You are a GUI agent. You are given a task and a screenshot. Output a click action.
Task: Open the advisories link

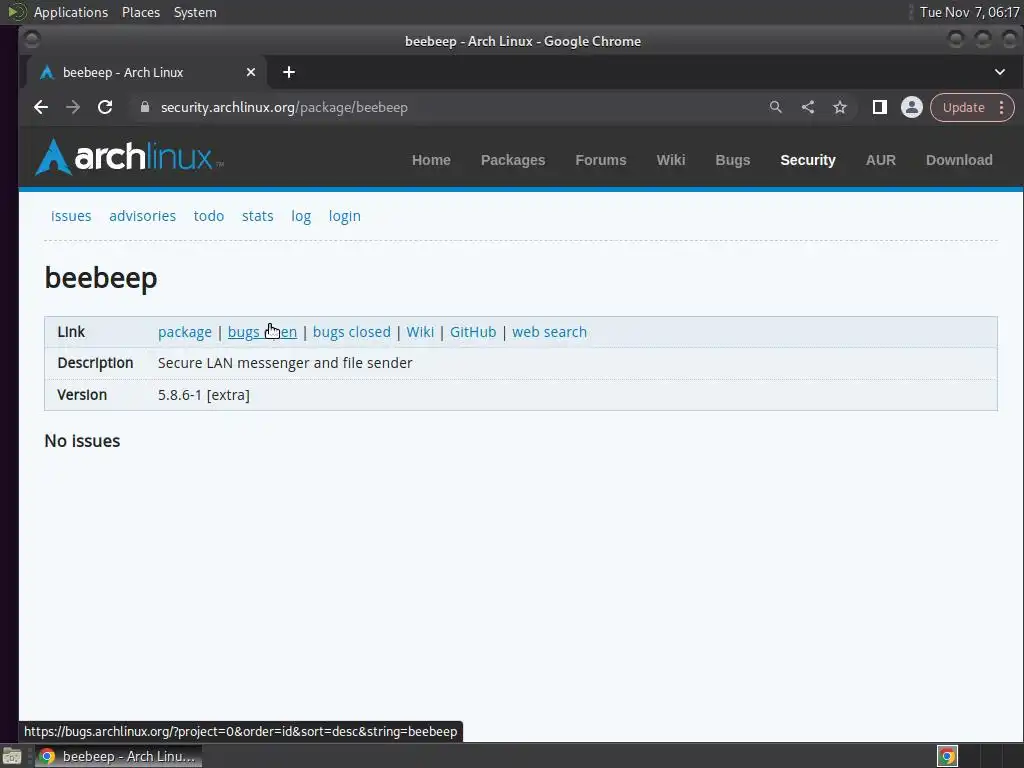(x=142, y=216)
